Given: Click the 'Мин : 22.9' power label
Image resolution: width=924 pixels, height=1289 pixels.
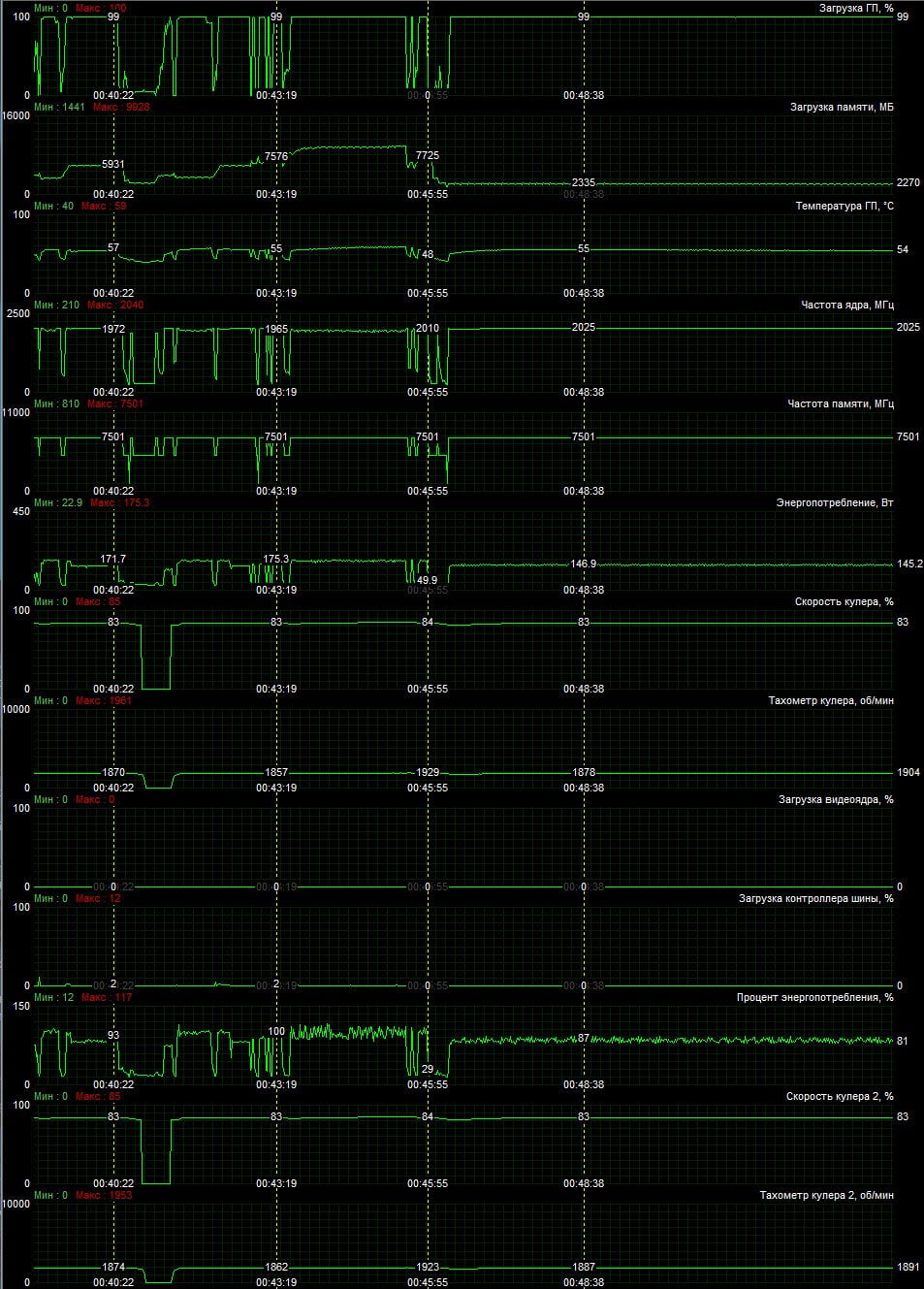Looking at the screenshot, I should [59, 502].
